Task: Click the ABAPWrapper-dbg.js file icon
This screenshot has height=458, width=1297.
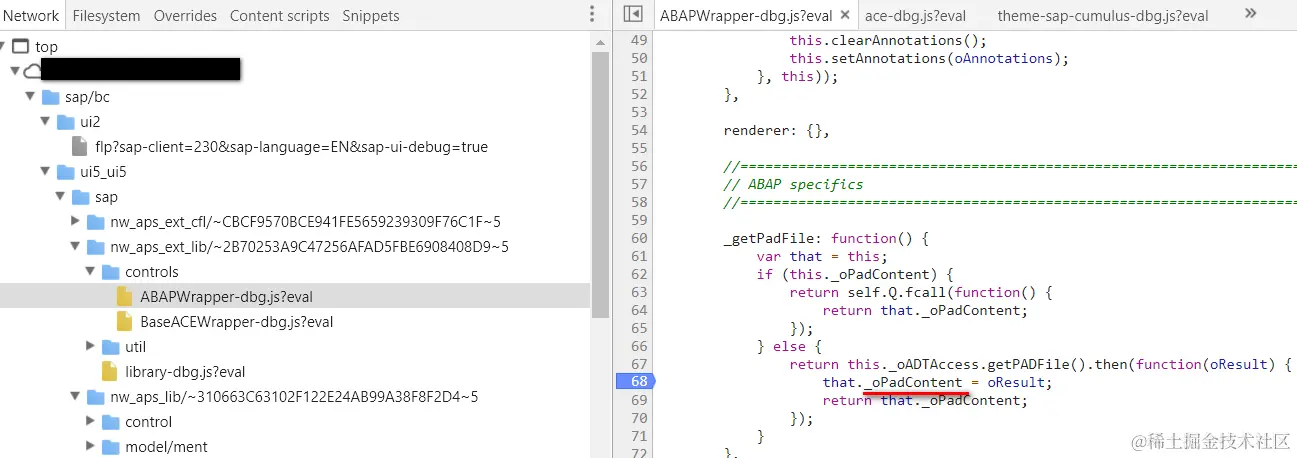Action: point(124,297)
